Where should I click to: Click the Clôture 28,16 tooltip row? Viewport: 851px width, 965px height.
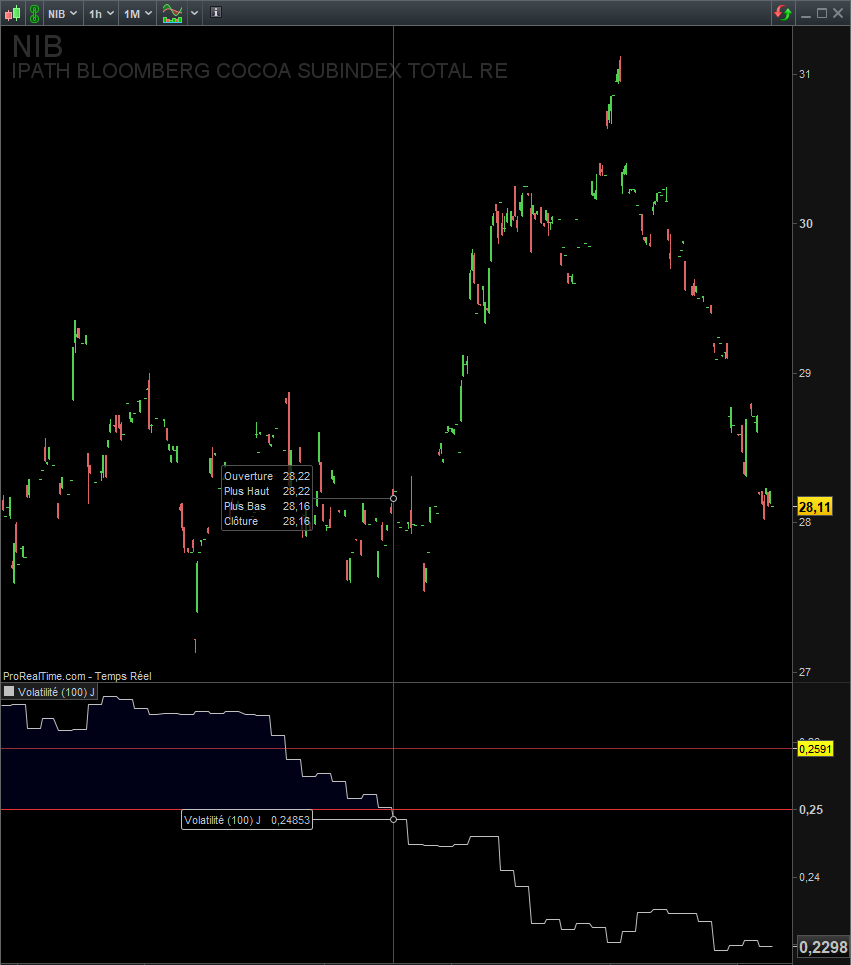tap(266, 521)
